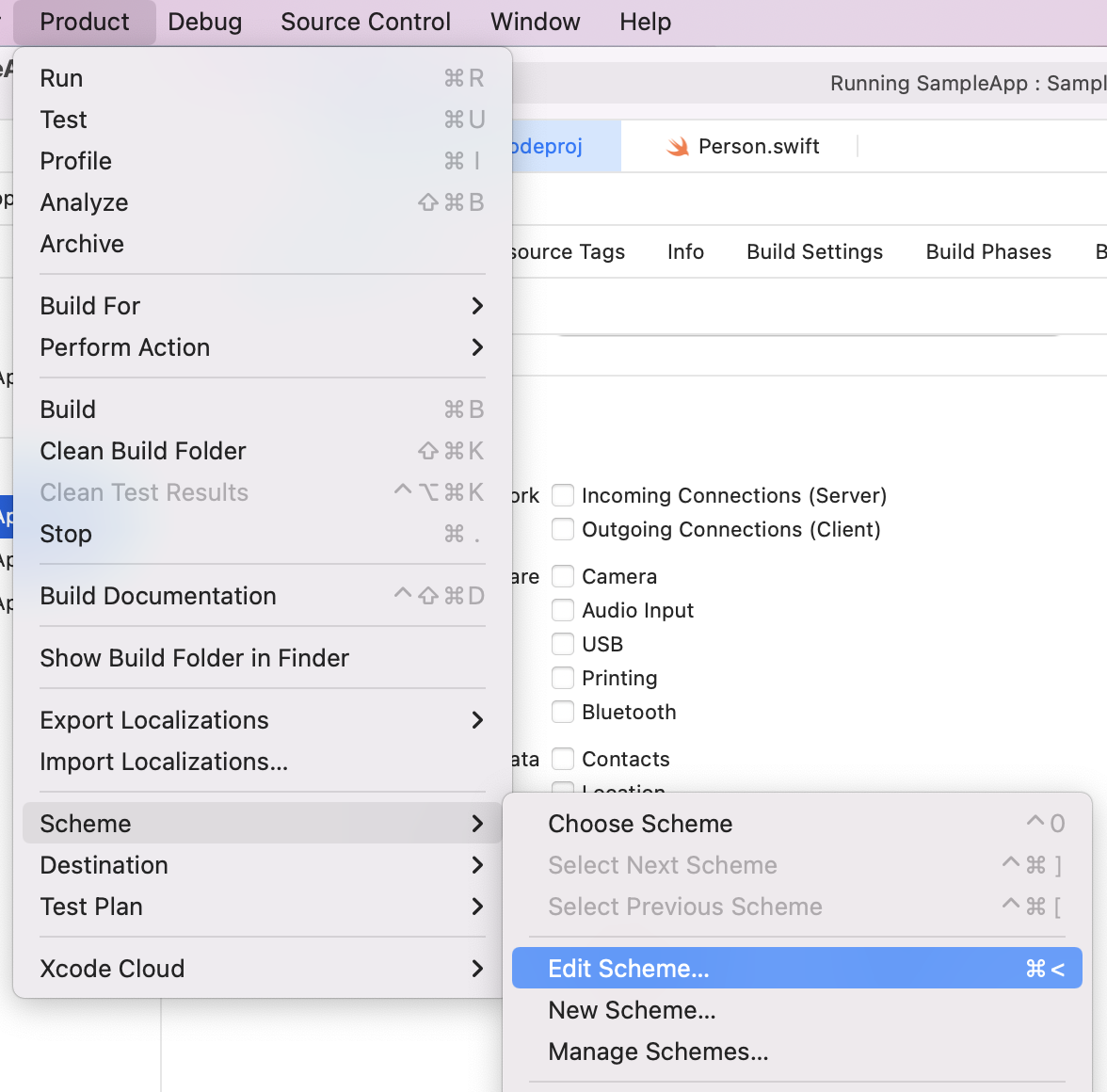Choose Run from the Product menu
The image size is (1107, 1092).
tap(262, 78)
